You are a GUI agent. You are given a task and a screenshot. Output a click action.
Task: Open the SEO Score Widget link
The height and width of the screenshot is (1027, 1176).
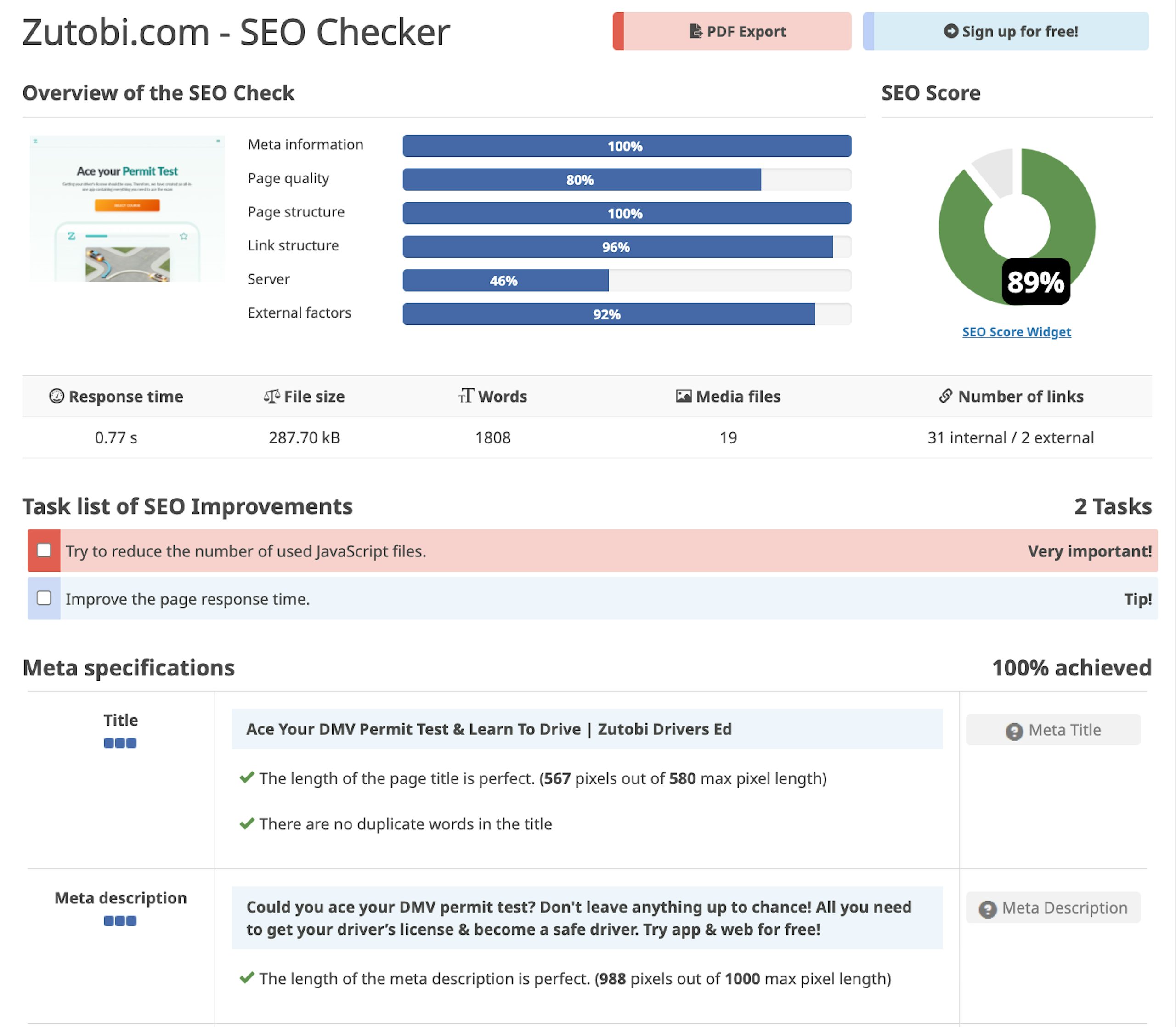[1016, 332]
